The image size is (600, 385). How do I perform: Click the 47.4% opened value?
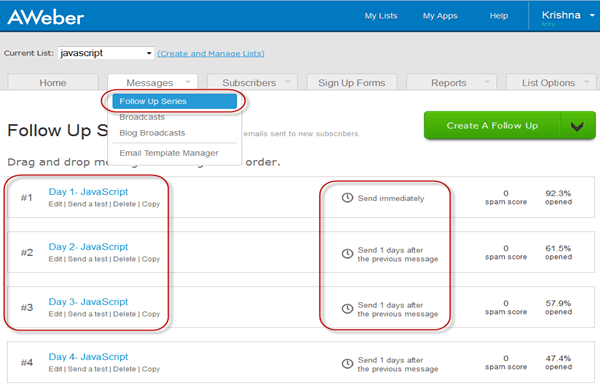point(558,363)
